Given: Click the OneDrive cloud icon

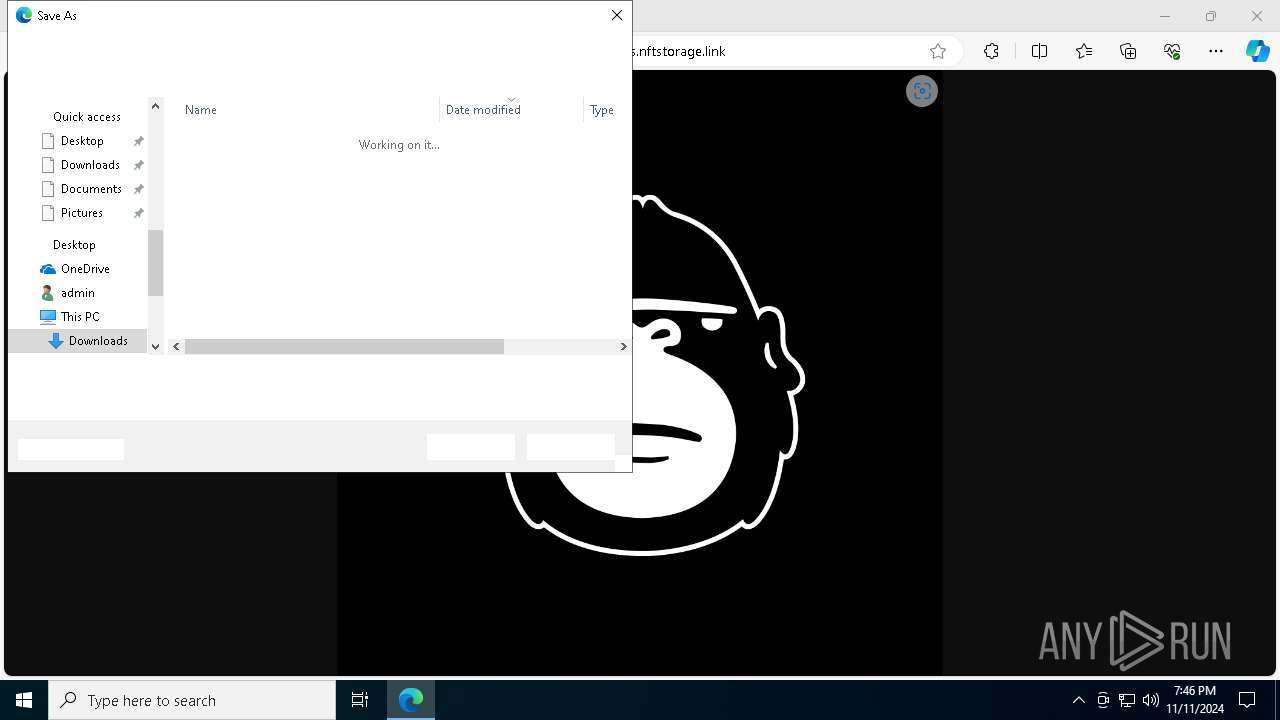Looking at the screenshot, I should tap(48, 269).
